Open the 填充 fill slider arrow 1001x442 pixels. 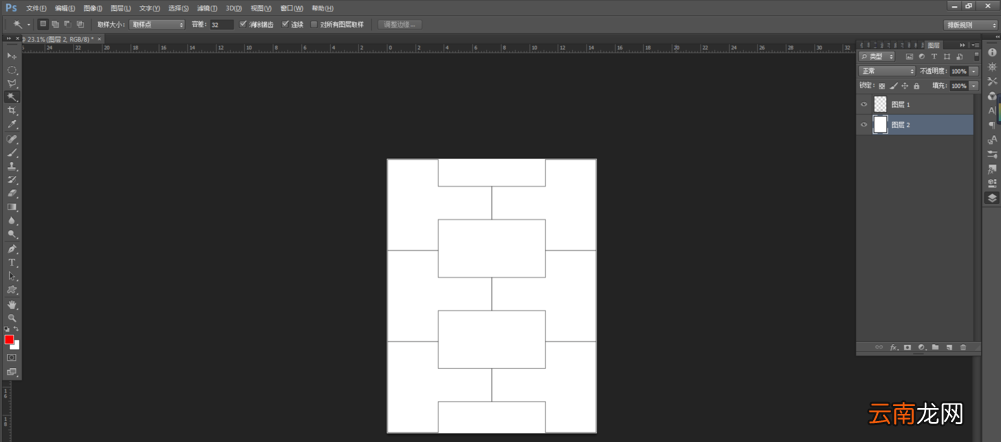974,86
